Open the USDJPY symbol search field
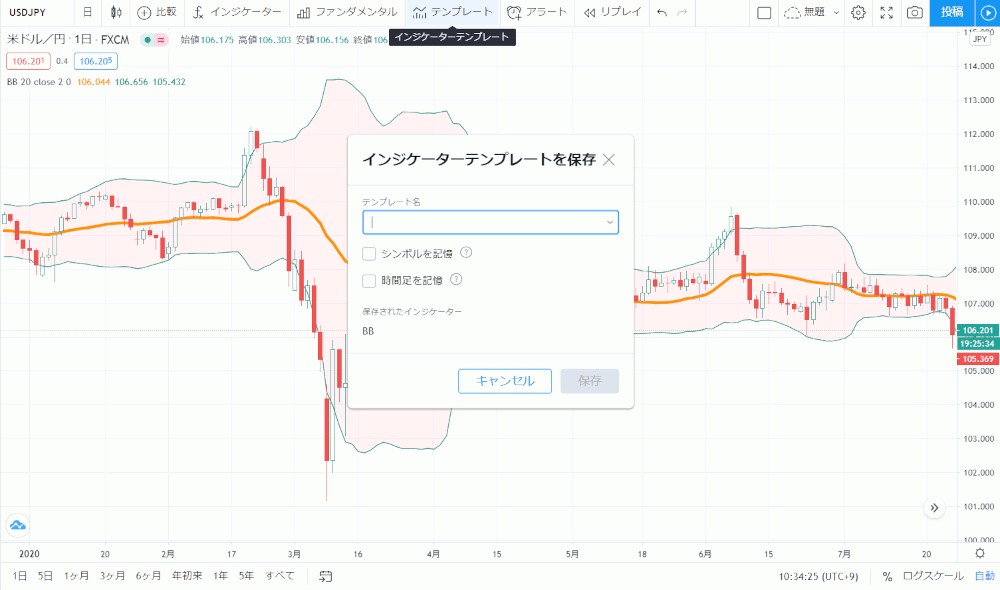This screenshot has width=1000, height=590. point(27,12)
